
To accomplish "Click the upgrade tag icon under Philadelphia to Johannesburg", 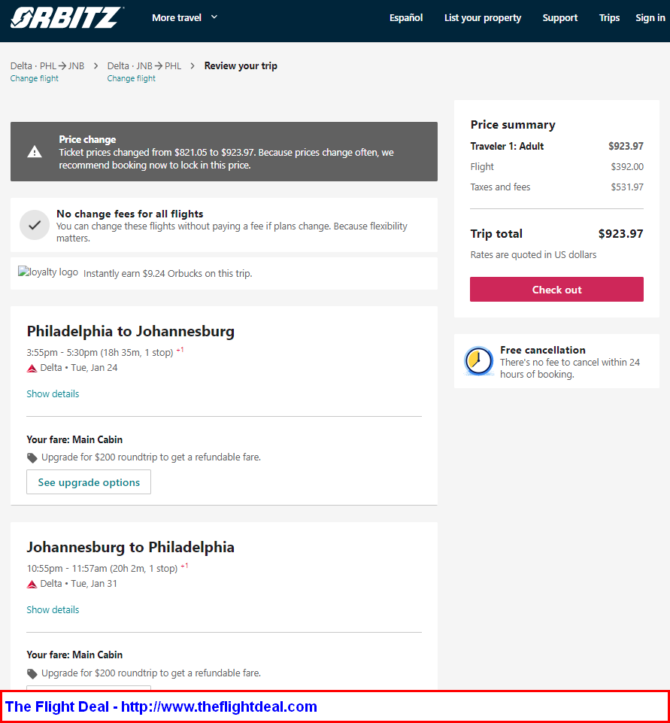I will point(32,457).
